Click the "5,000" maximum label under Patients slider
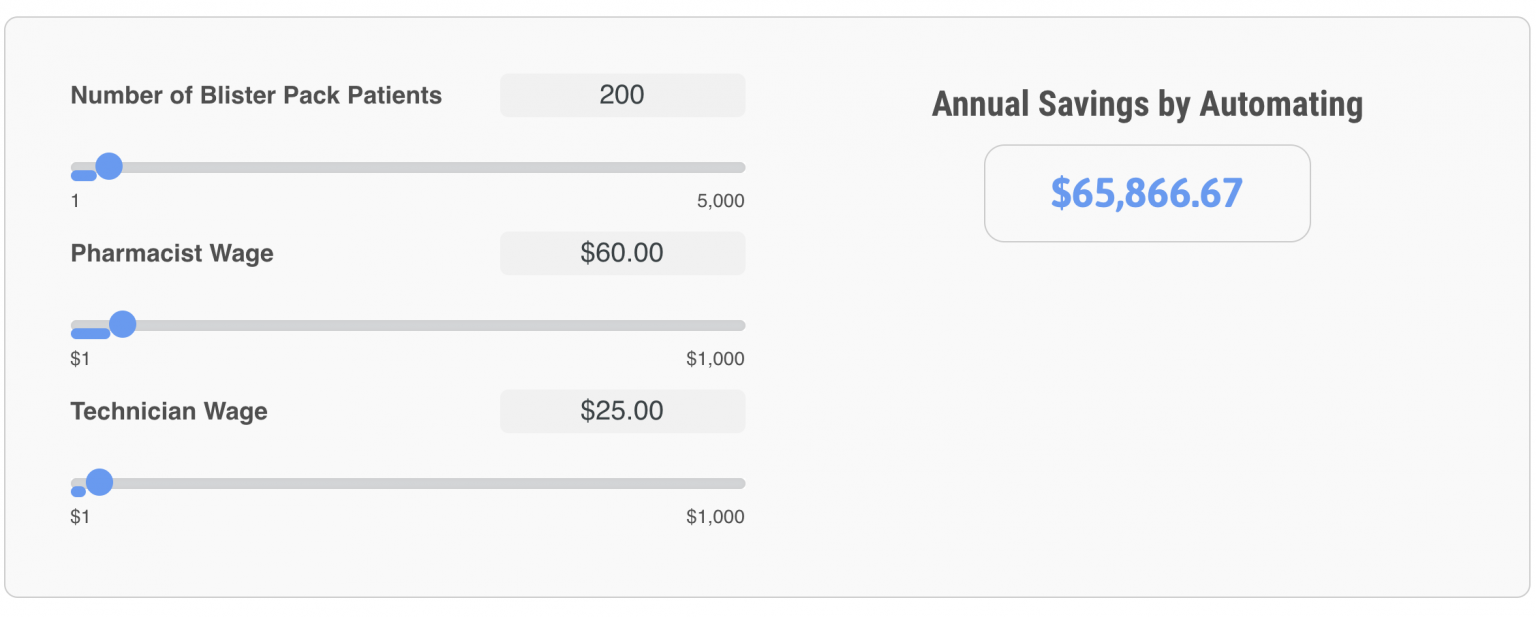The width and height of the screenshot is (1536, 617). [720, 201]
